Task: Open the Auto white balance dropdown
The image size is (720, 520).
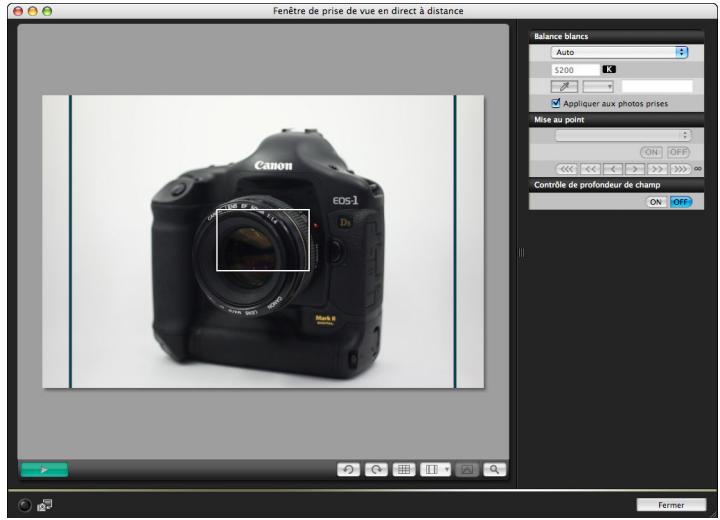Action: pyautogui.click(x=619, y=52)
